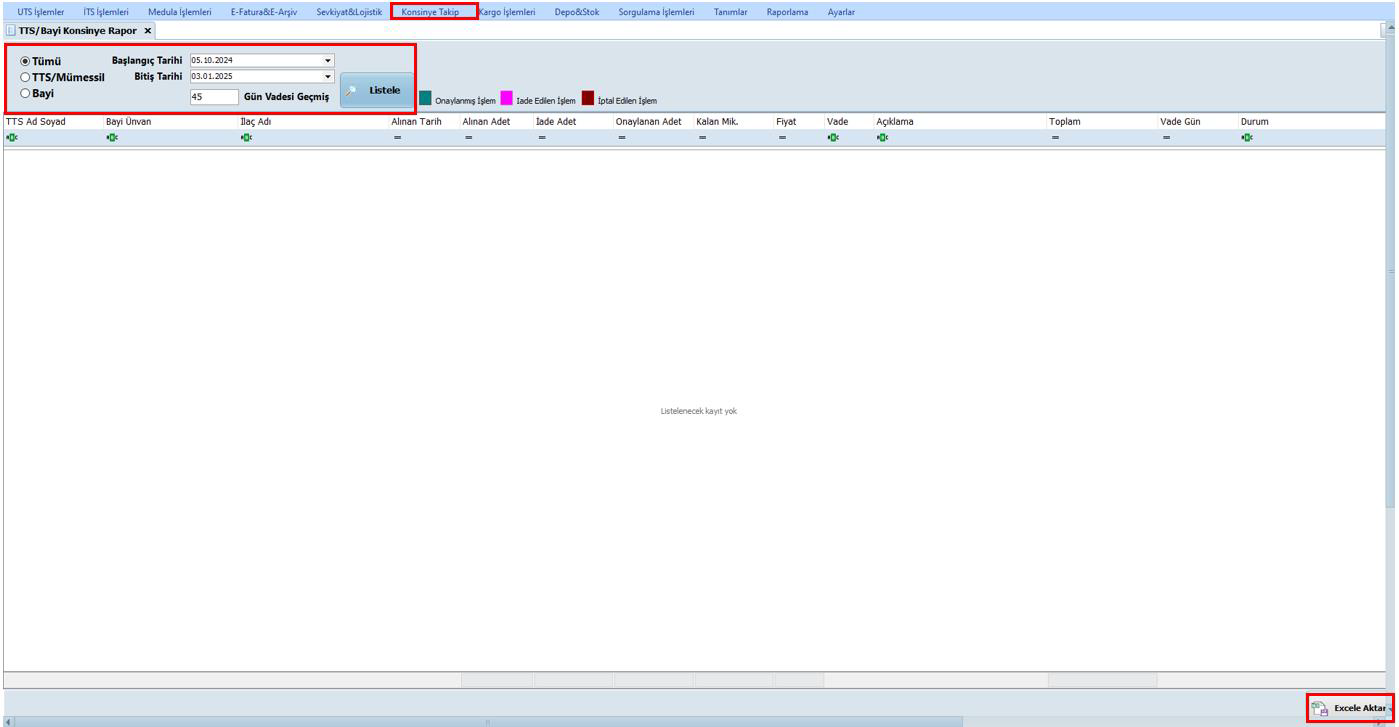The height and width of the screenshot is (727, 1399).
Task: Click filter icon under İlaç Adı column
Action: pos(246,138)
